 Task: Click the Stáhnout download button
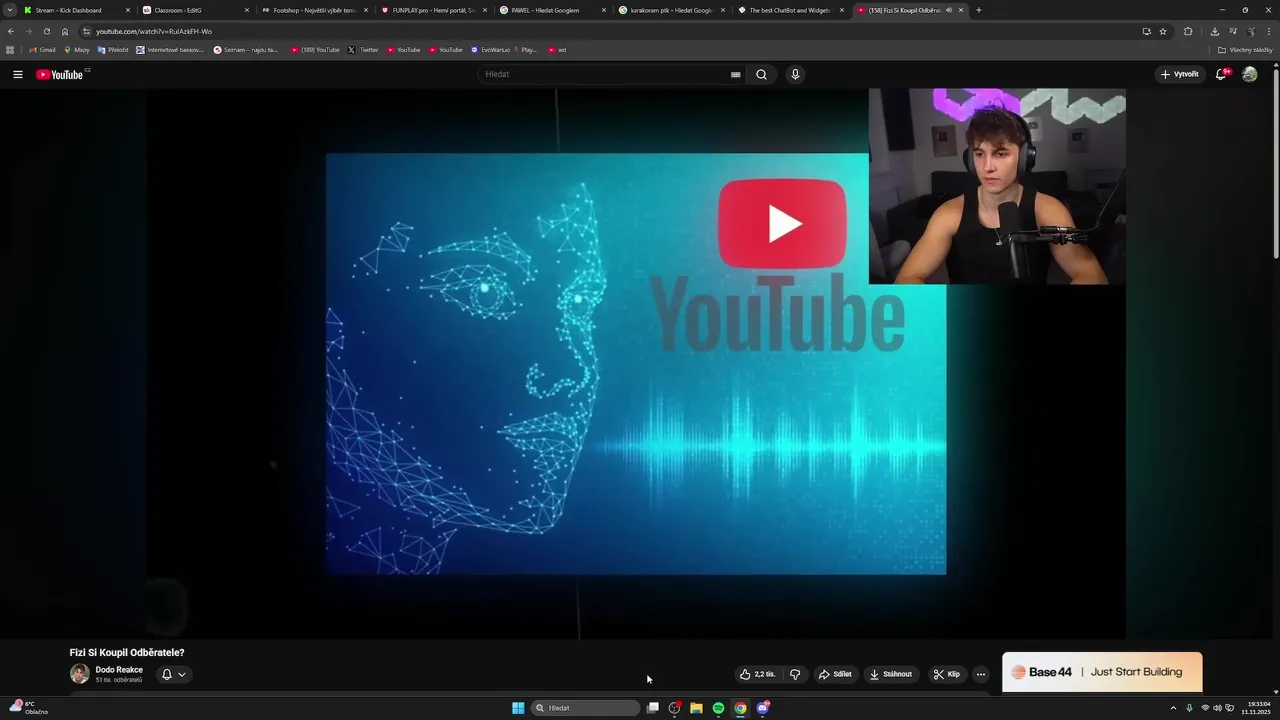click(890, 674)
